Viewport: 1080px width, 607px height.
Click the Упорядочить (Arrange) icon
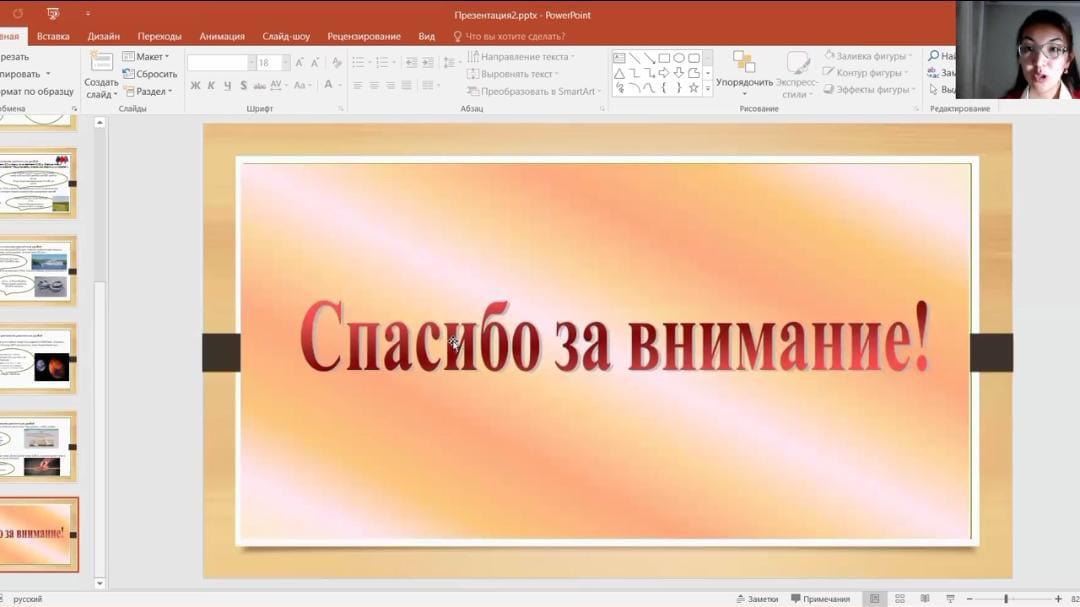(x=743, y=63)
